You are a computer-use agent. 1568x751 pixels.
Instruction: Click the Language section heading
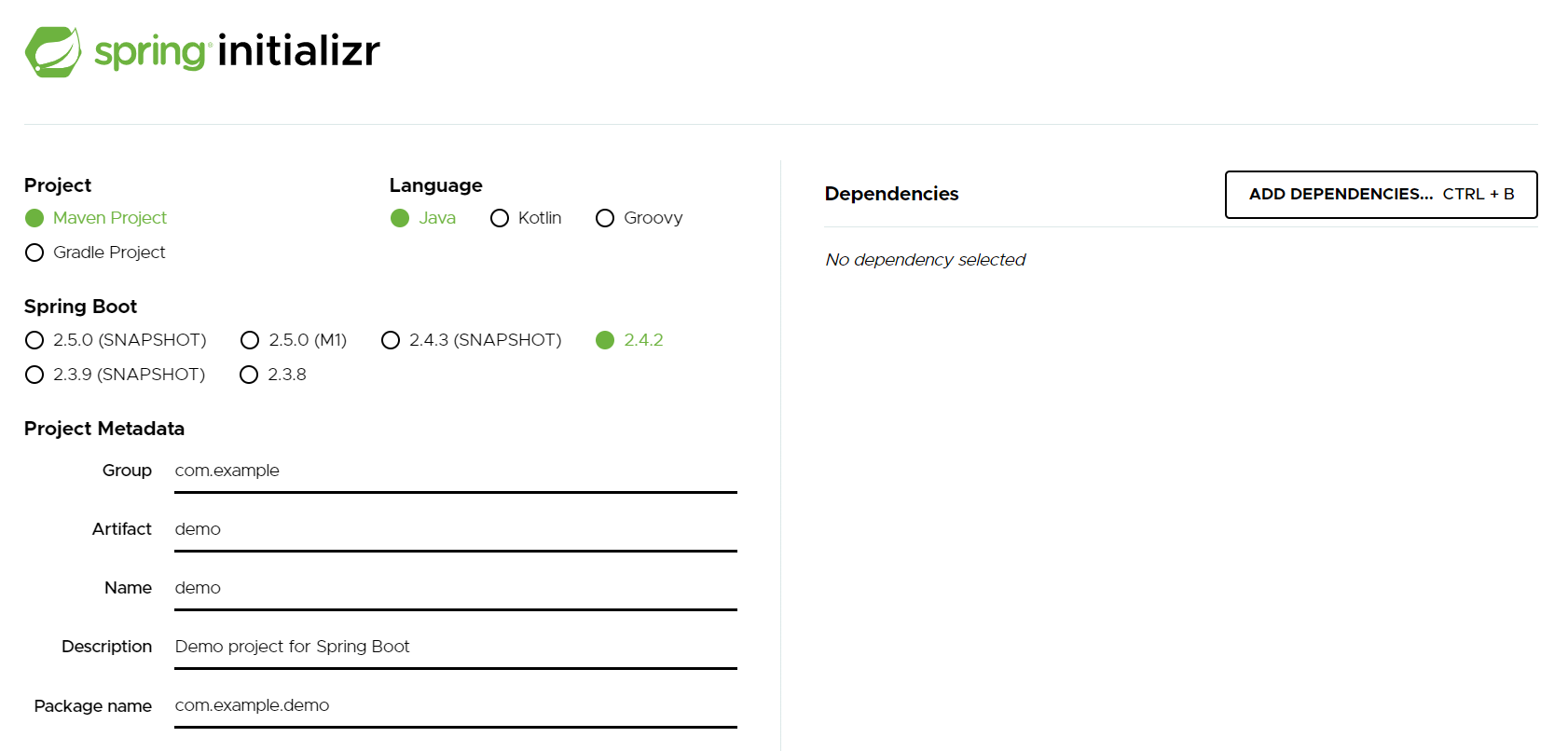pos(435,185)
